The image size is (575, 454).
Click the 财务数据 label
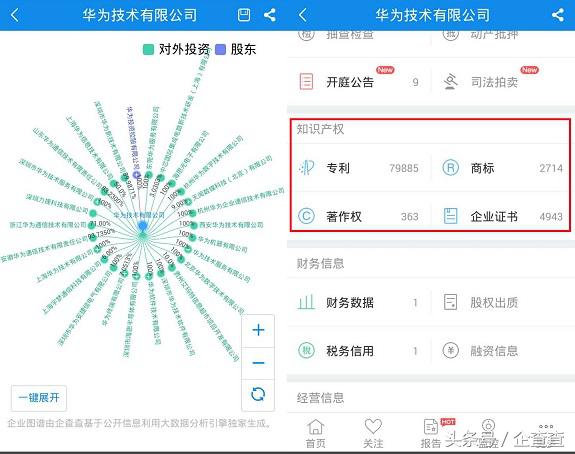pyautogui.click(x=350, y=303)
